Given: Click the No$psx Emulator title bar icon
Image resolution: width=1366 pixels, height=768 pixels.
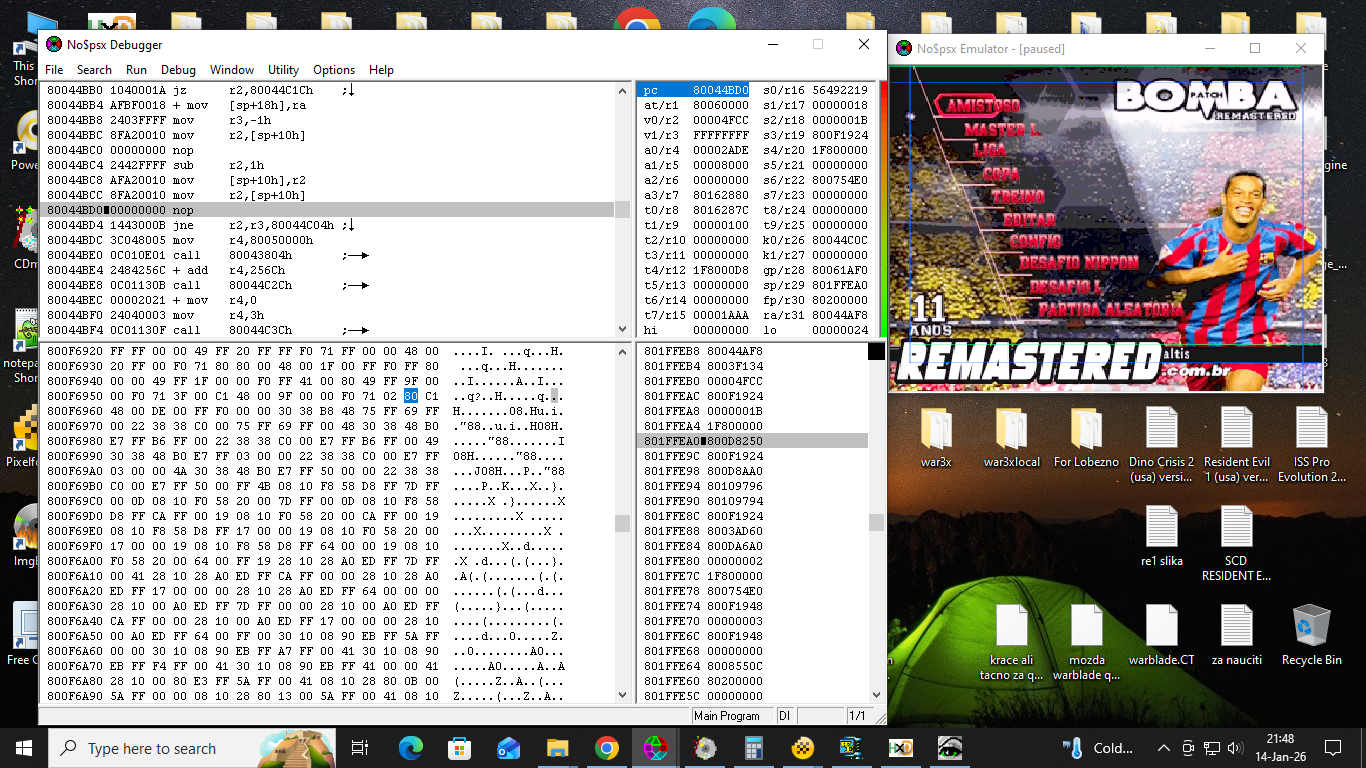Looking at the screenshot, I should pyautogui.click(x=904, y=48).
